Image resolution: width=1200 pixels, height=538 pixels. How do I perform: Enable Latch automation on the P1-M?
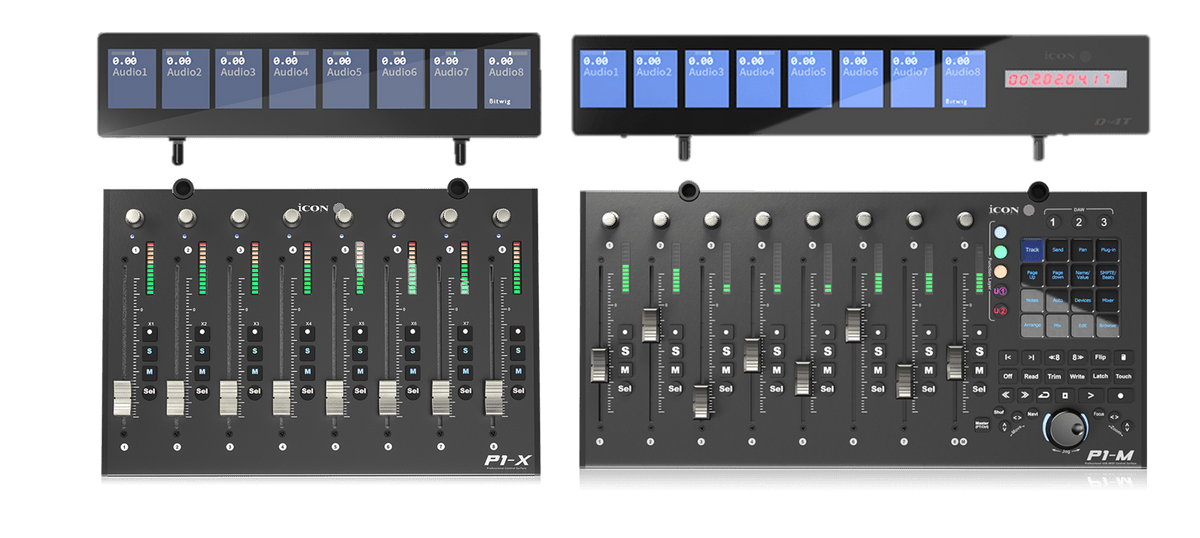pos(1100,376)
